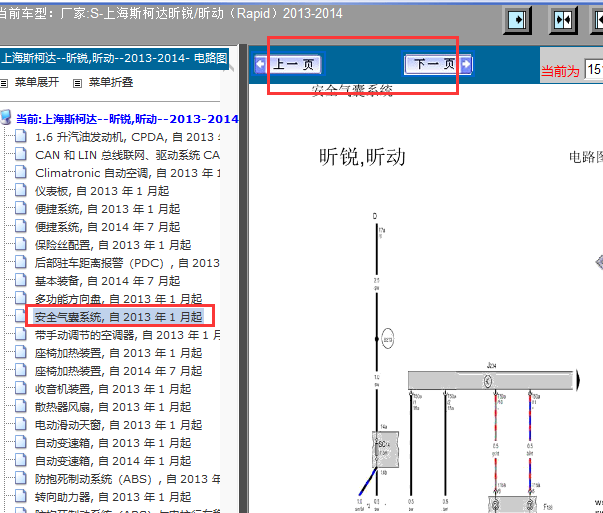
Task: Open 座椅加热装置, 自 2014 年 7 月起
Action: click(118, 371)
